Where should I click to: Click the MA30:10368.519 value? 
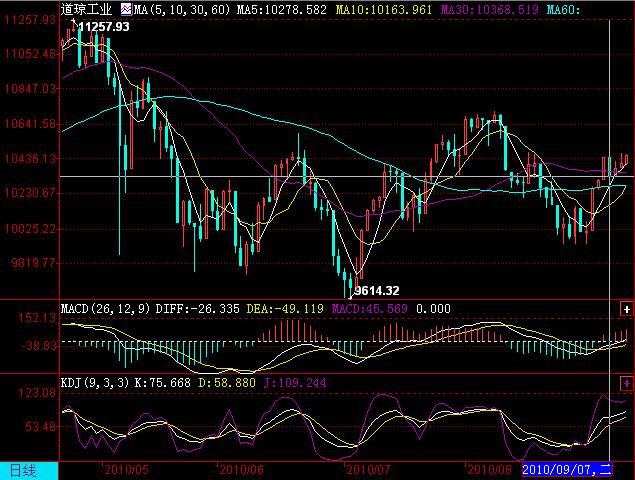click(489, 9)
